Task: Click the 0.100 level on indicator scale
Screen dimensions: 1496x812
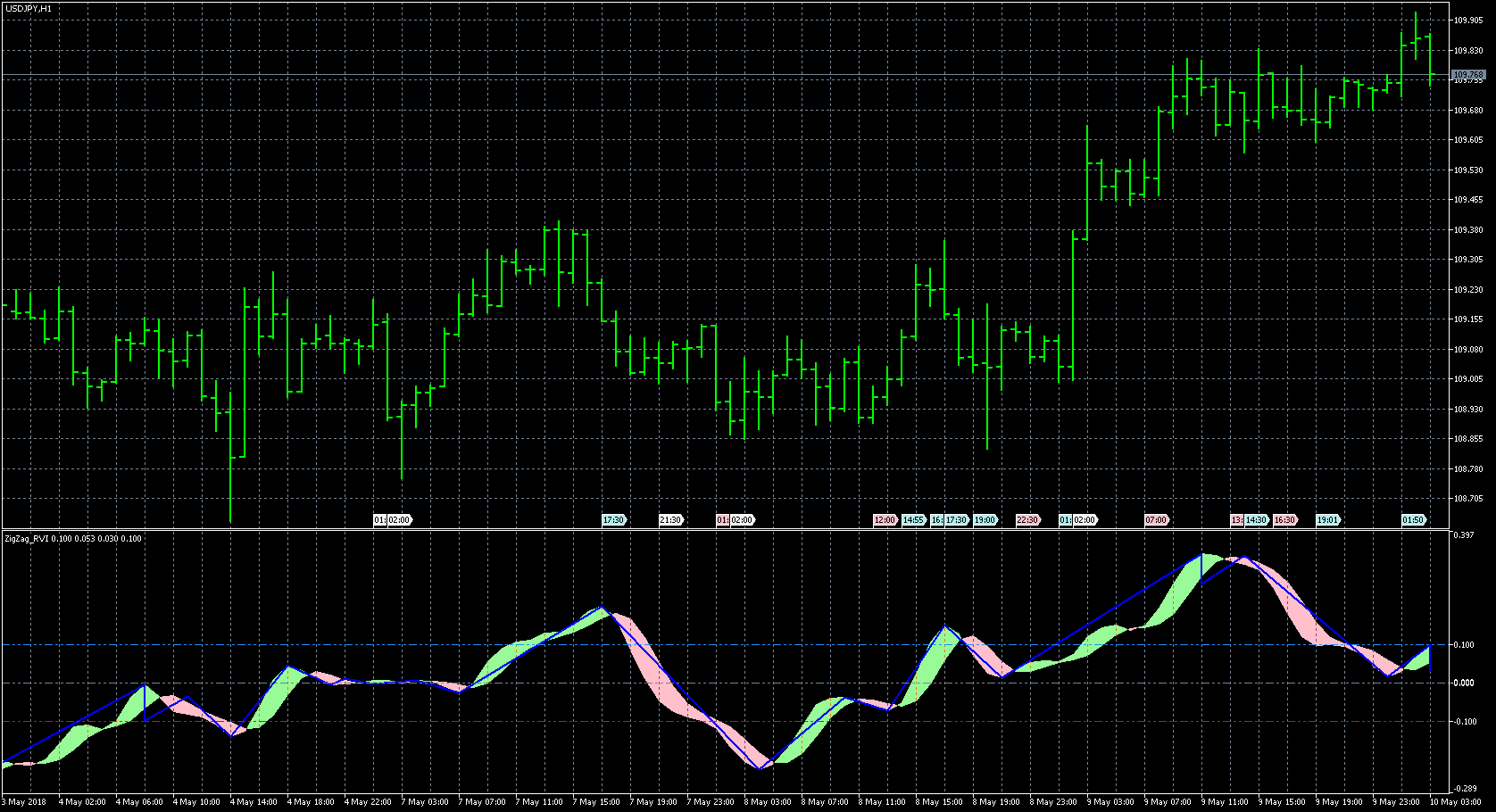Action: pyautogui.click(x=1464, y=645)
